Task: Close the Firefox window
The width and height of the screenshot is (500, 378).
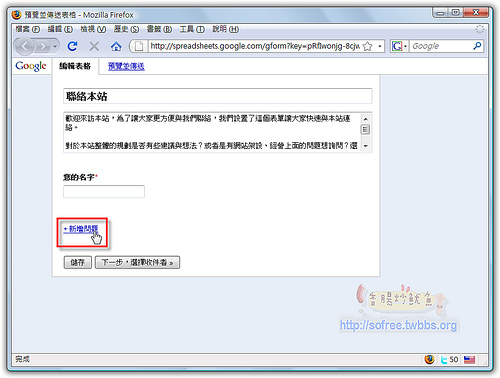Action: (x=476, y=13)
